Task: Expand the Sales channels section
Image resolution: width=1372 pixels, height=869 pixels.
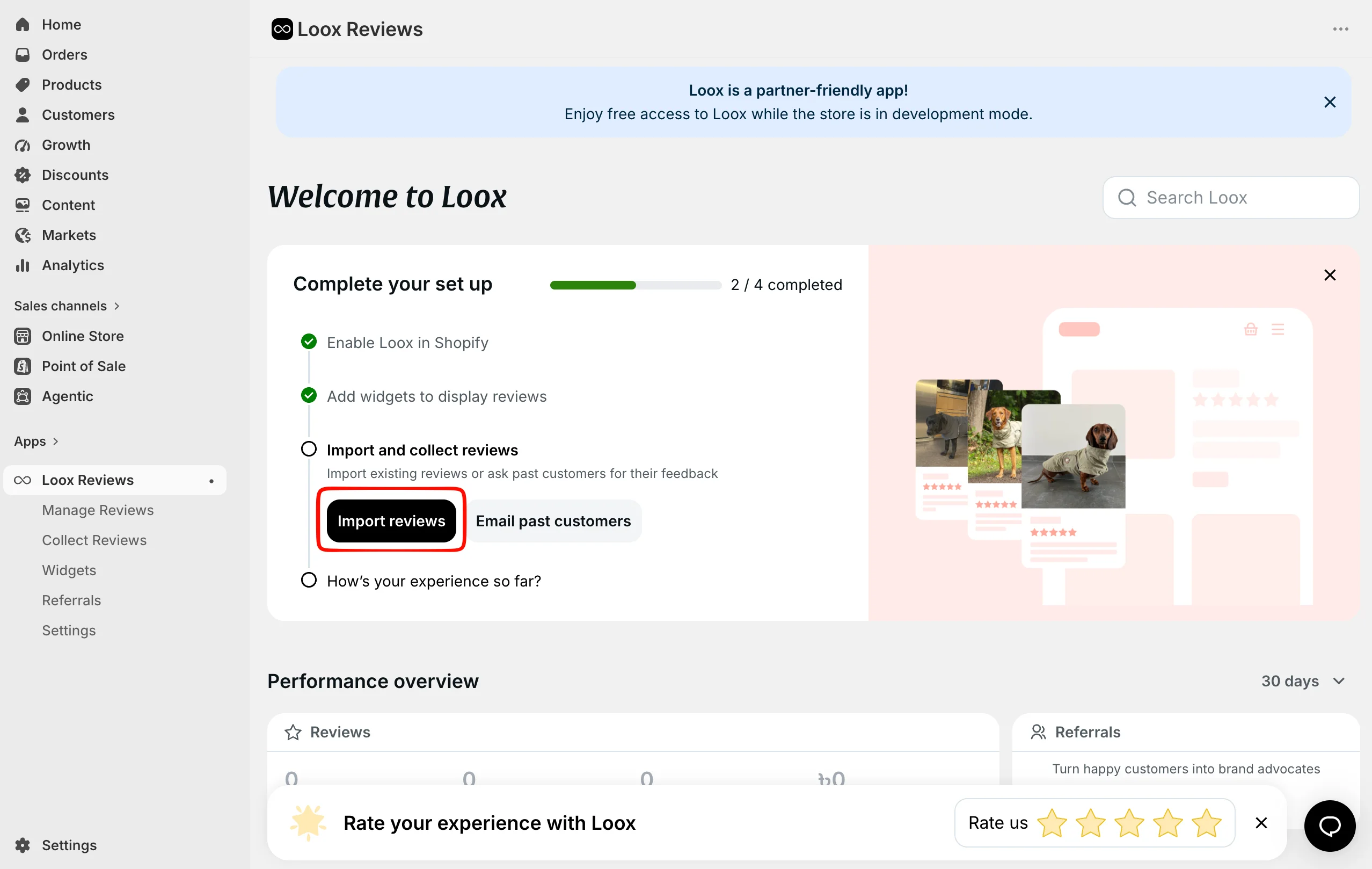Action: point(67,306)
